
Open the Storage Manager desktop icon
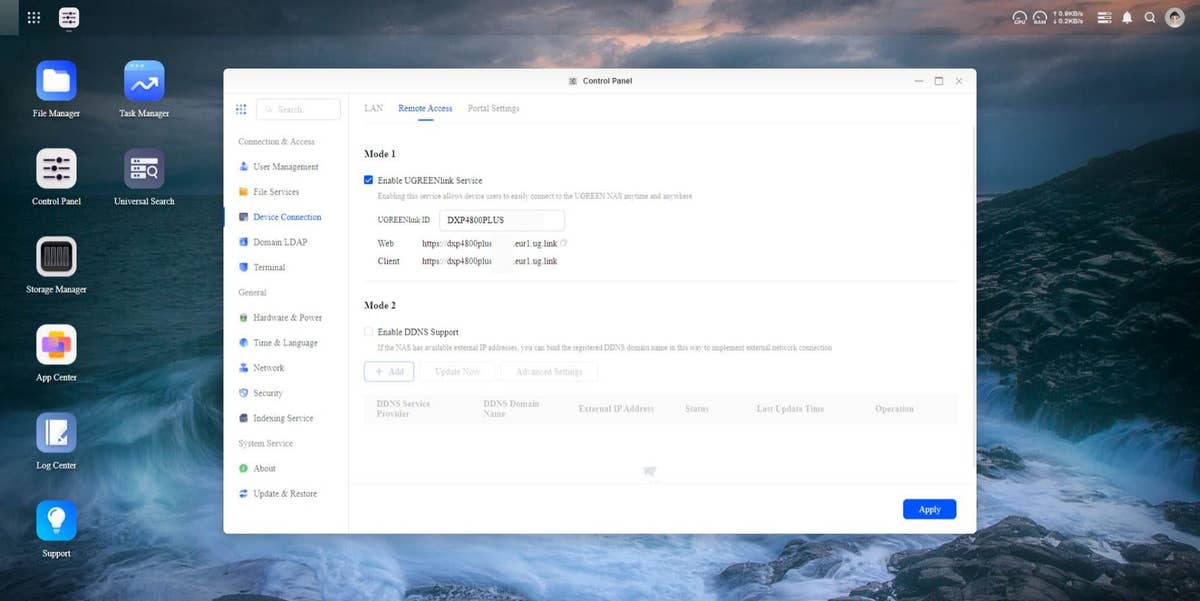point(56,257)
